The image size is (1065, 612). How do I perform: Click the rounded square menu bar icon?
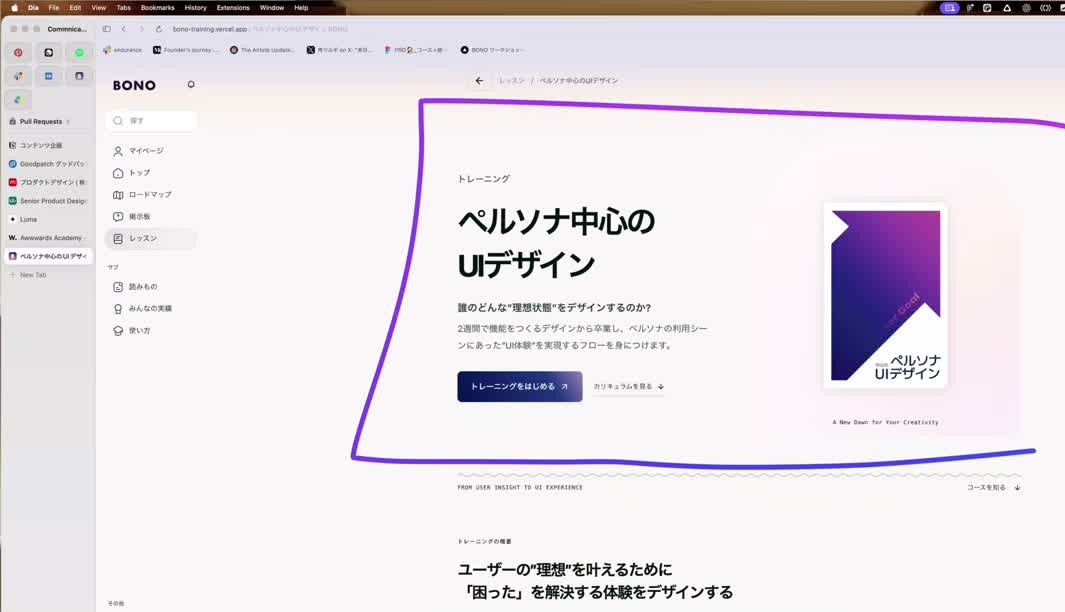pyautogui.click(x=987, y=8)
